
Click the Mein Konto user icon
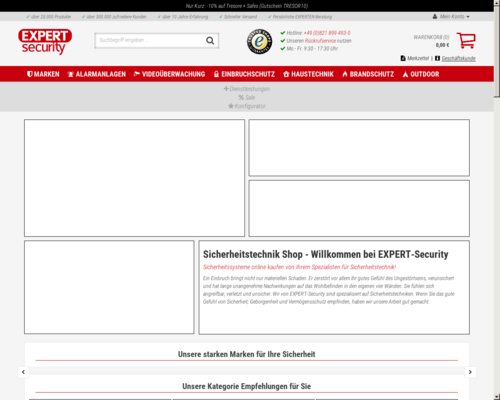435,16
